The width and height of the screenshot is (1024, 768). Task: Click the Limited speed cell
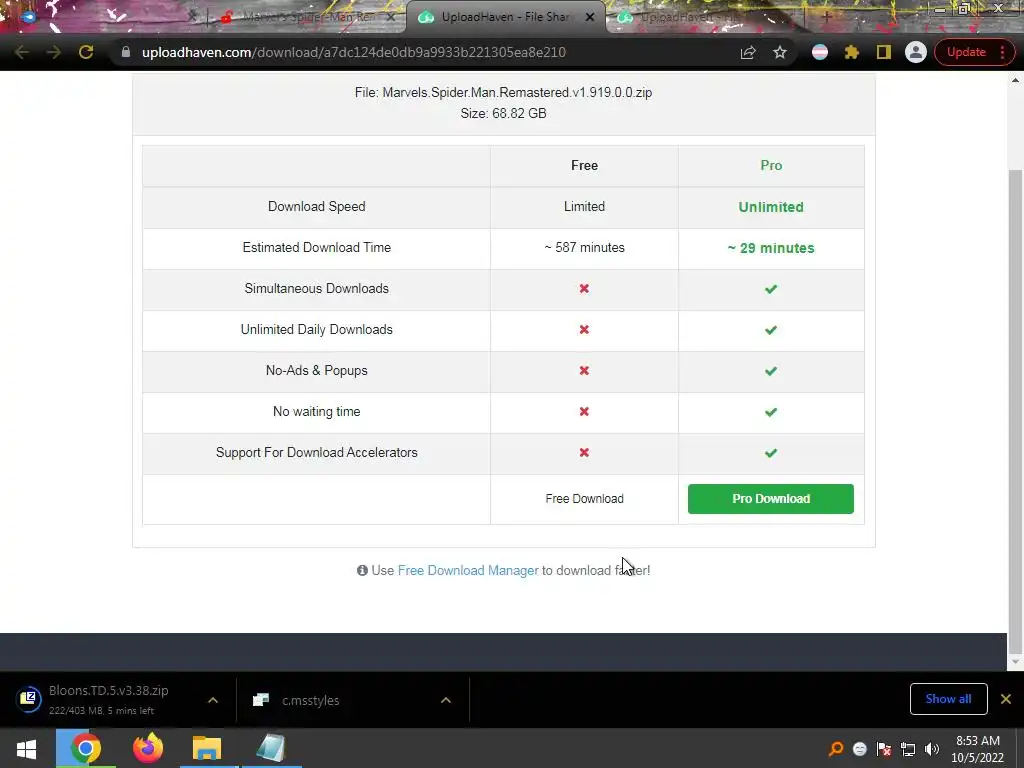click(584, 207)
